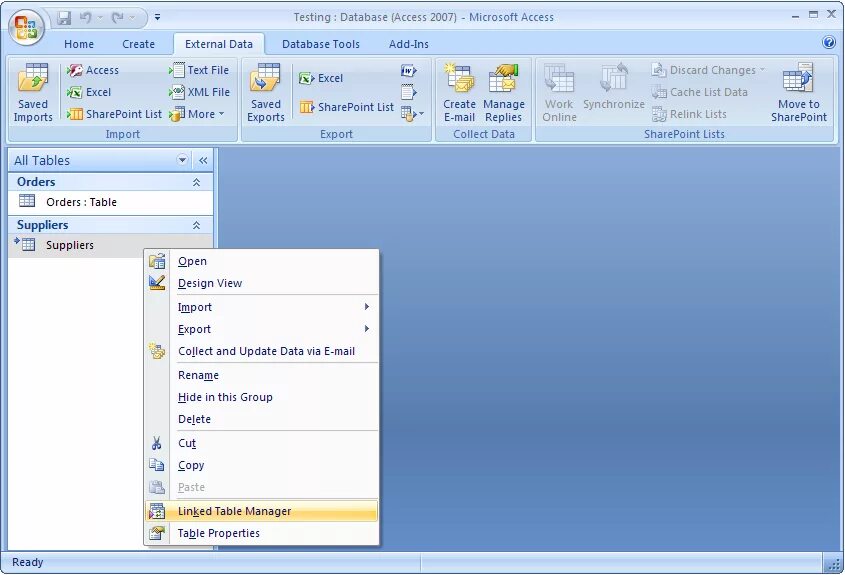
Task: Switch to the Create tab
Action: tap(138, 44)
